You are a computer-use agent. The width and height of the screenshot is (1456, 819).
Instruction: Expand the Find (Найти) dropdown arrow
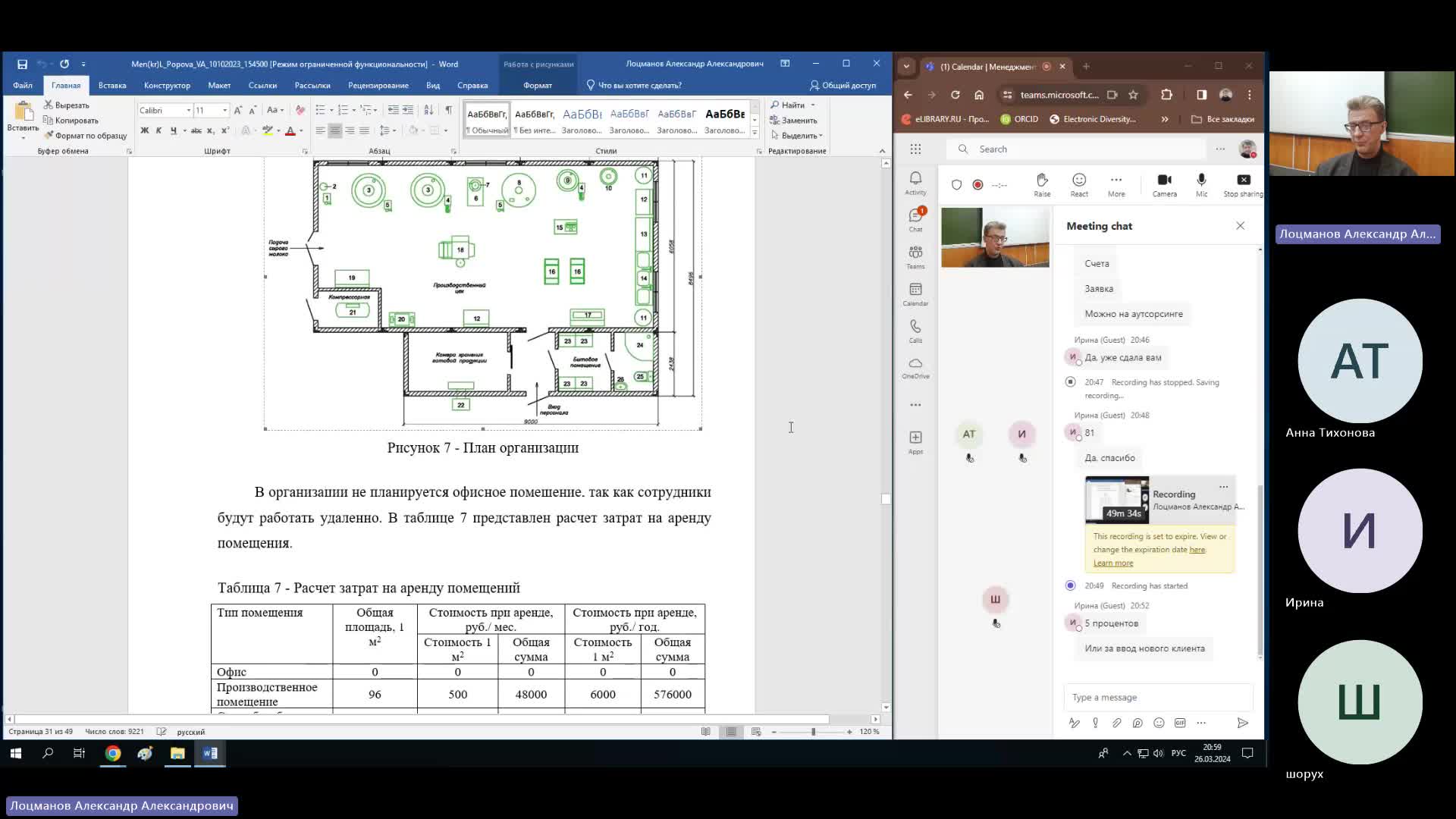(813, 105)
